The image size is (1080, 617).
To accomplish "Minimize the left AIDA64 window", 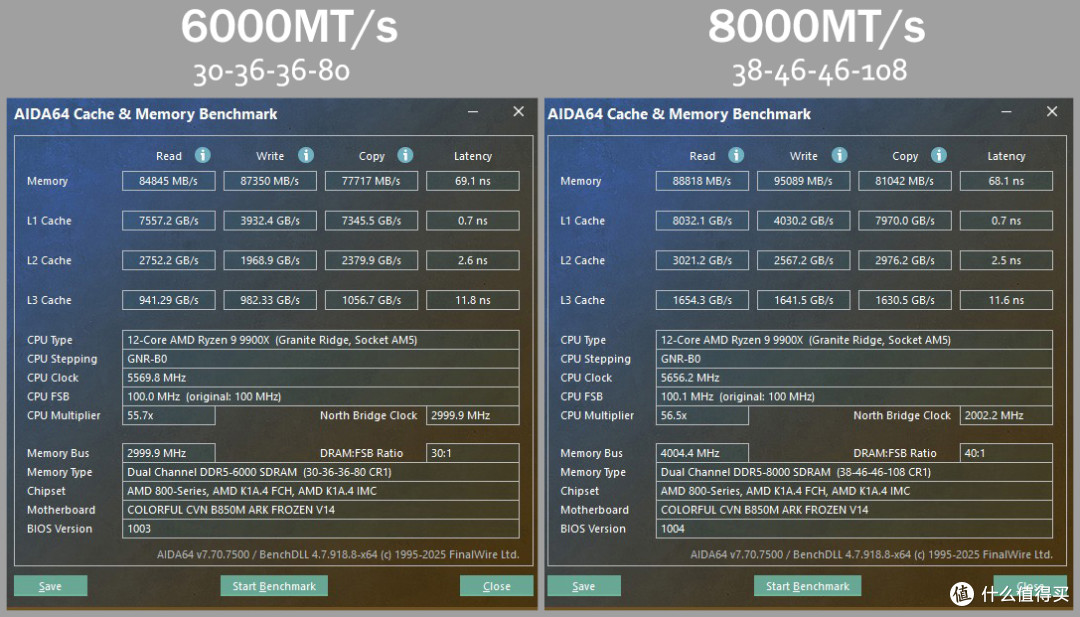I will (473, 112).
